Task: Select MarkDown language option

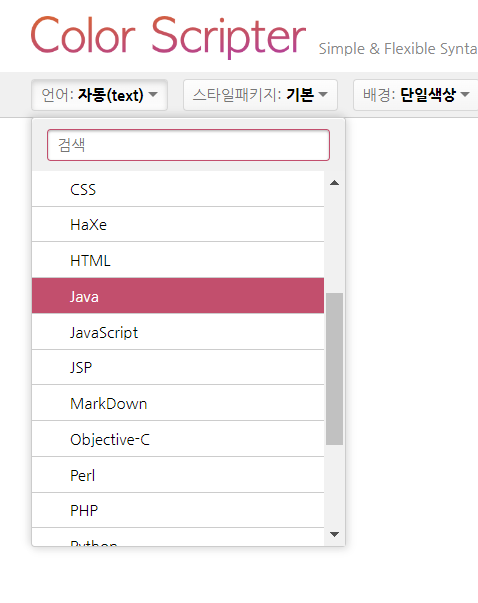Action: pos(178,403)
